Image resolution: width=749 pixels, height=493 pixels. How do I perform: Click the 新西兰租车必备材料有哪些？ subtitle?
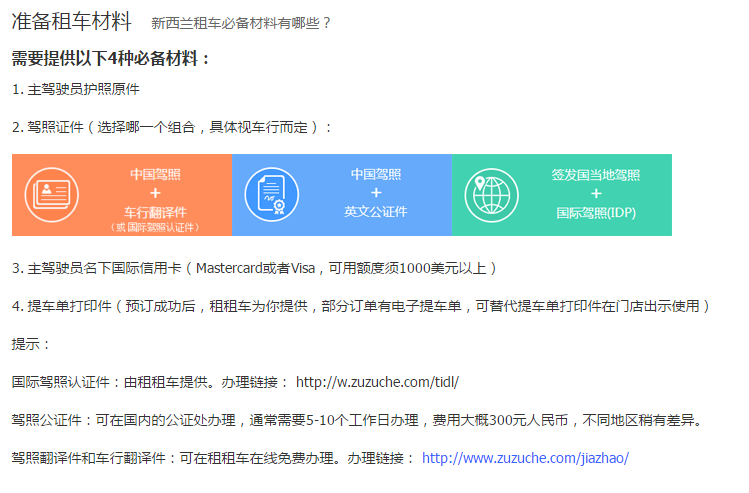coord(241,22)
